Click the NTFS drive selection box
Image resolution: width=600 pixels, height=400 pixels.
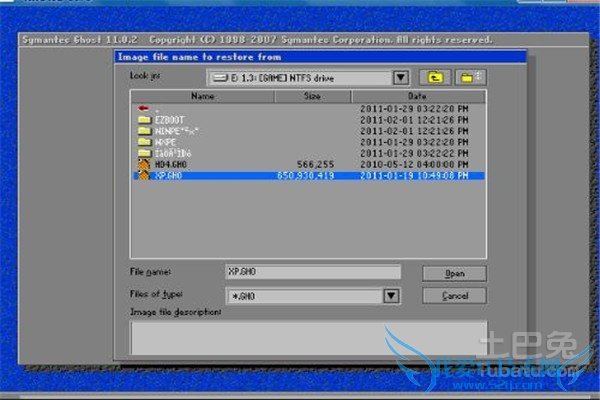298,77
